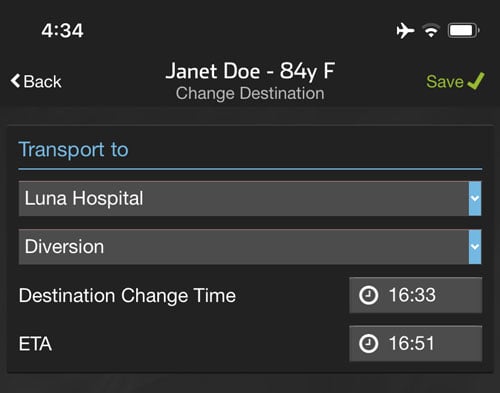Tap the 4:34 status bar clock
Image resolution: width=500 pixels, height=393 pixels.
[62, 31]
